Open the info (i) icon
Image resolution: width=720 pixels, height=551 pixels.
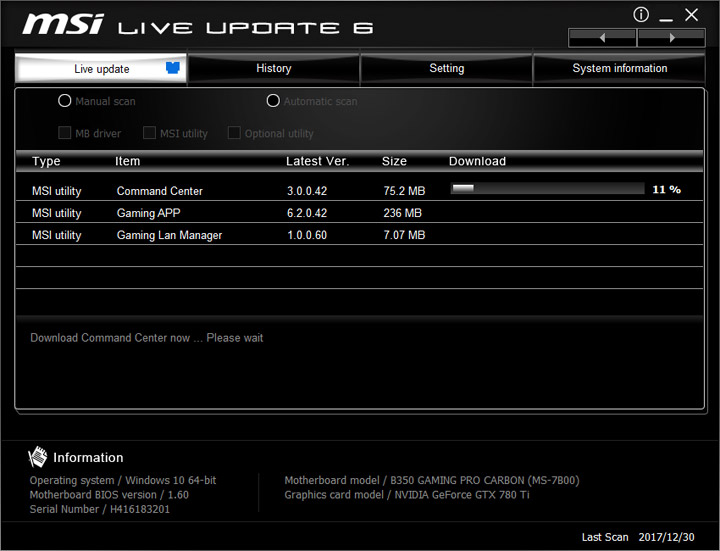641,15
